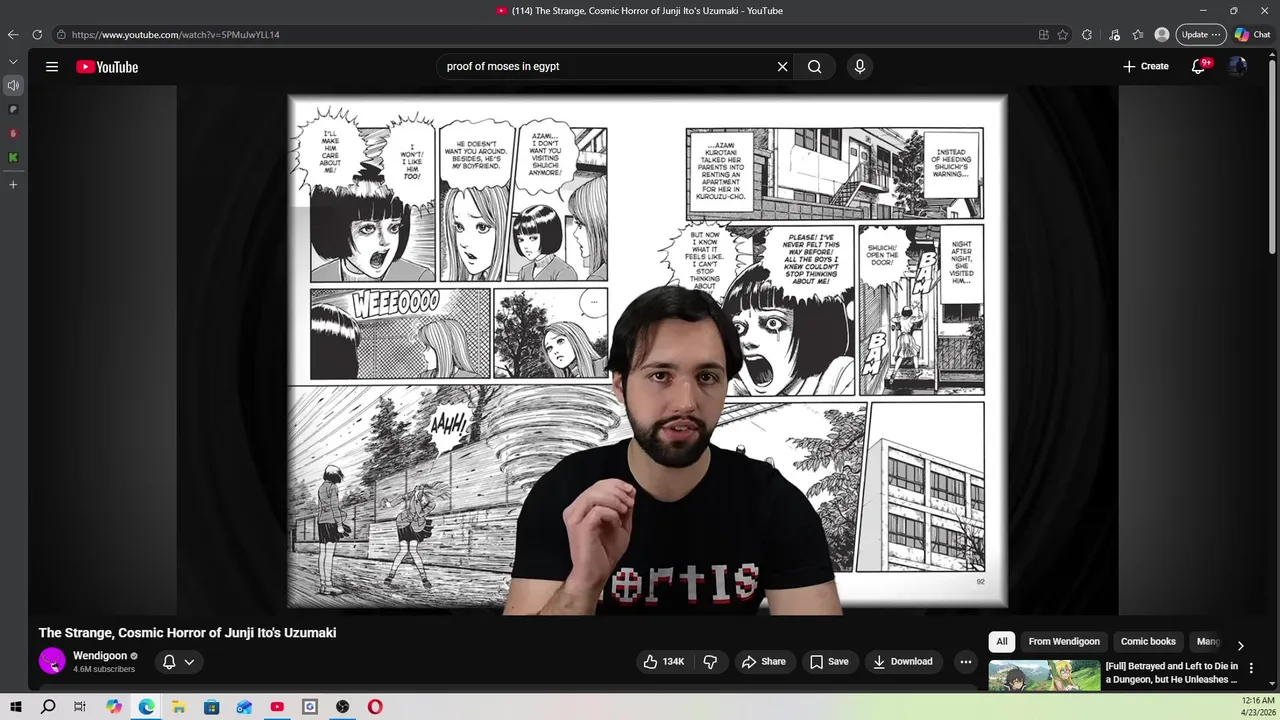Open File Explorer from the taskbar
The width and height of the screenshot is (1280, 720).
pos(179,707)
